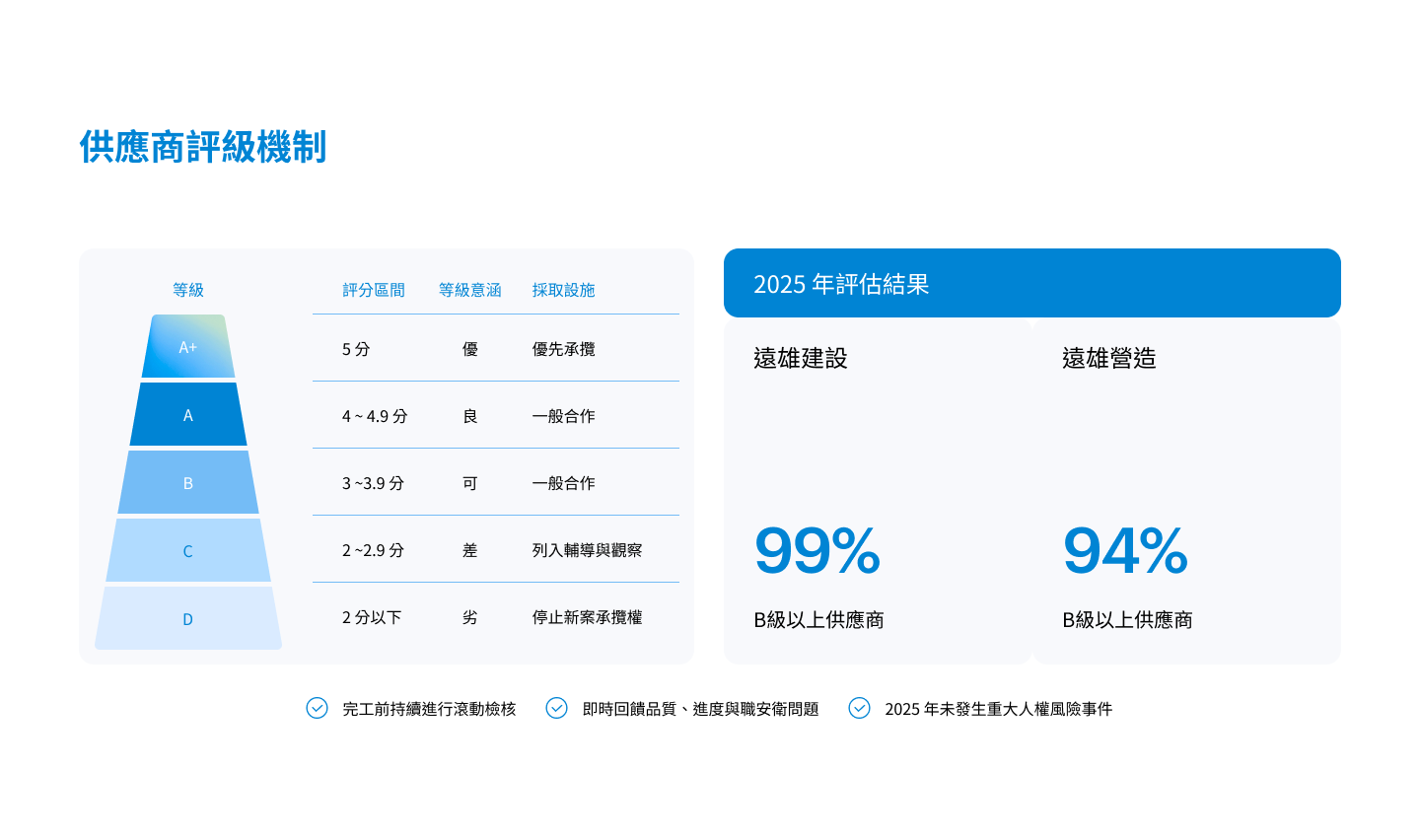Click the 差 meaning cell
This screenshot has height=840, width=1420.
[x=470, y=550]
